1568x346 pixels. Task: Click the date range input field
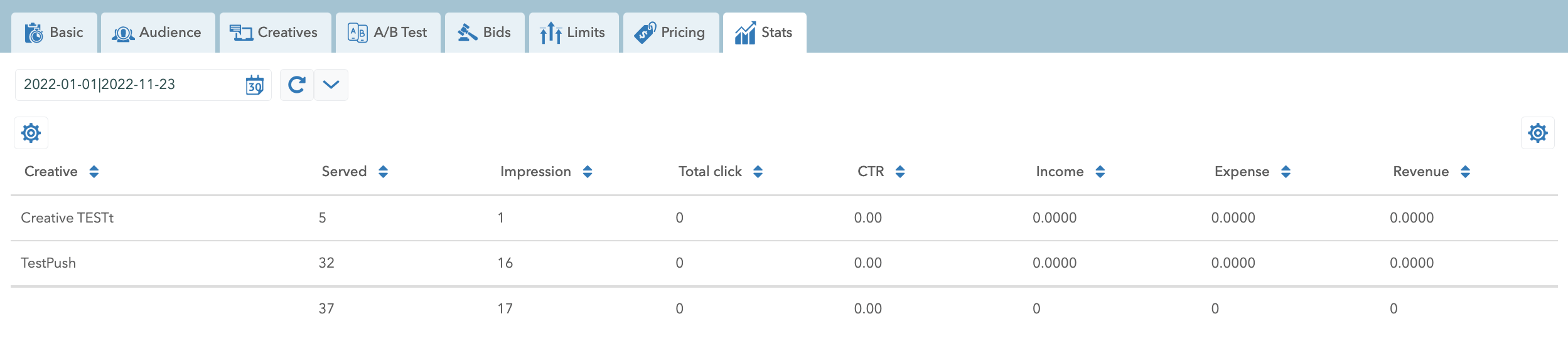126,85
